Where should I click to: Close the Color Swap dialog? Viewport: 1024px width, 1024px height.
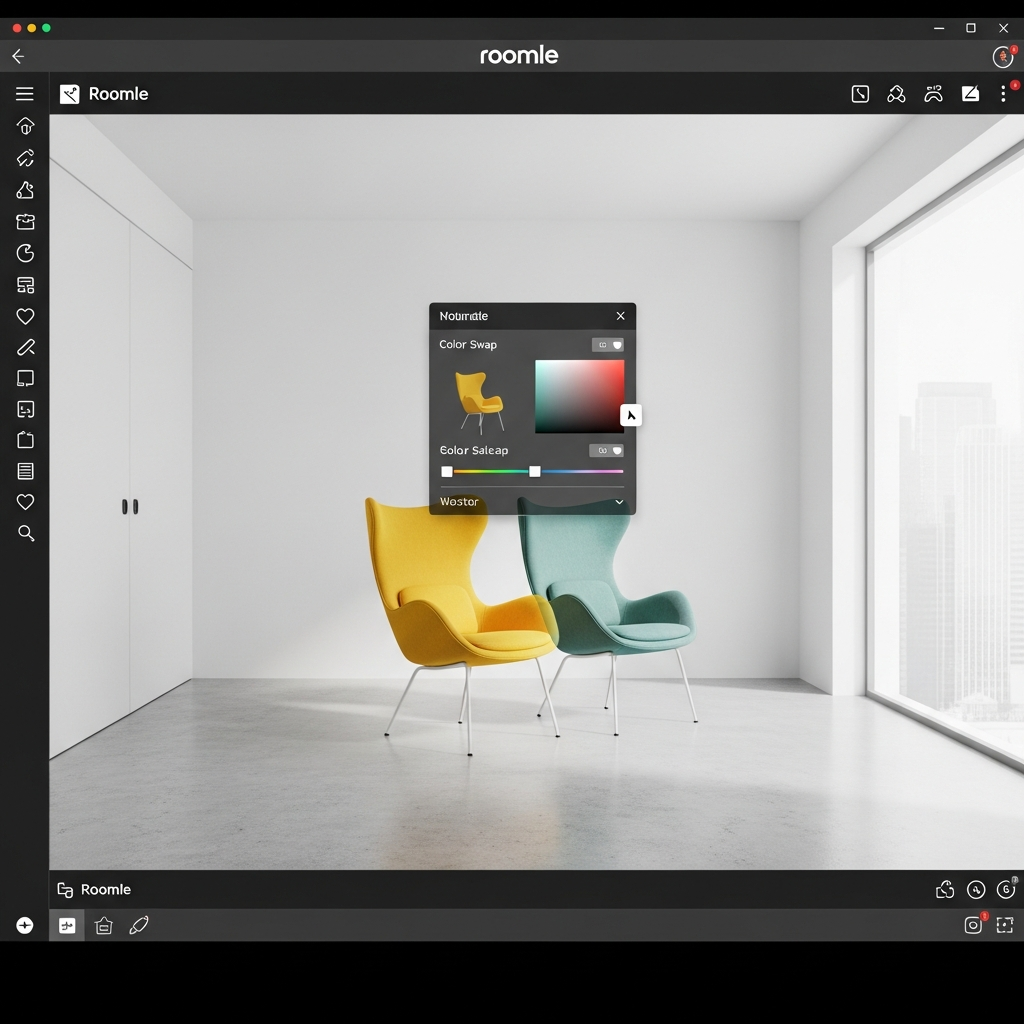pos(620,316)
